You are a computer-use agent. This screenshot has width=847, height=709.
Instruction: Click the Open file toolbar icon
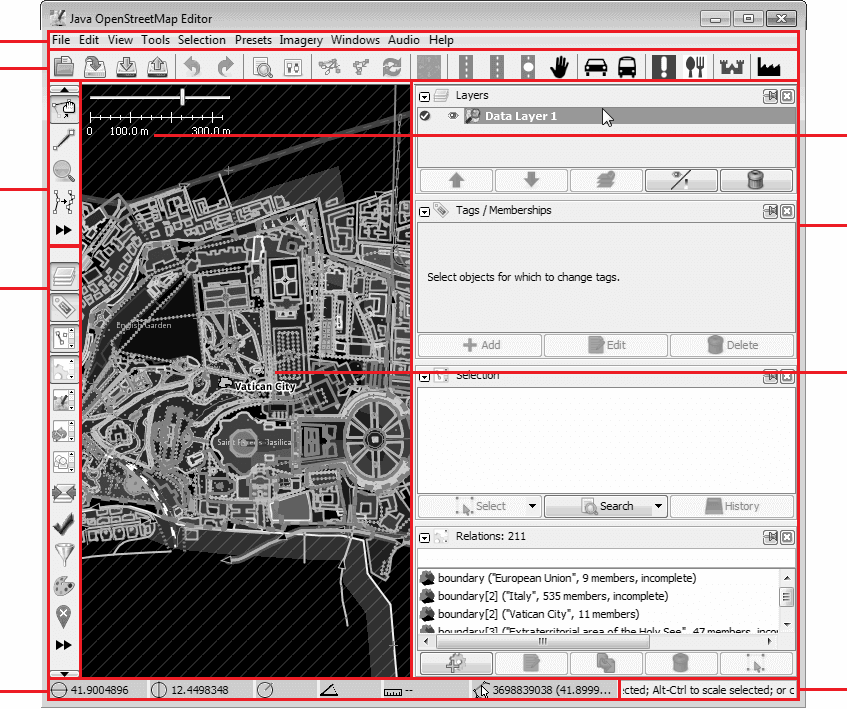[x=64, y=67]
